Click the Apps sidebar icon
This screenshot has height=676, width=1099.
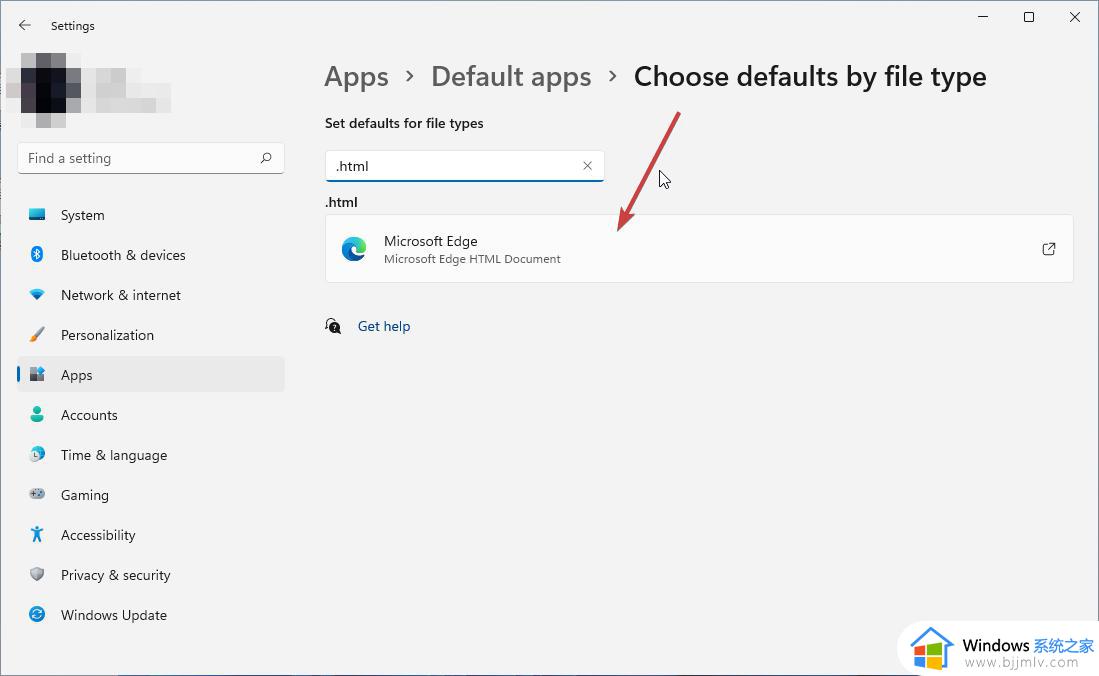click(x=37, y=374)
